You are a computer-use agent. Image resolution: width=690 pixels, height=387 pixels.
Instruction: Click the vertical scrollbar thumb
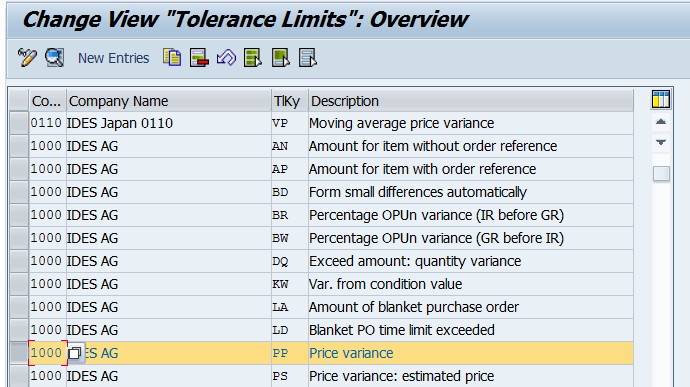[x=661, y=173]
